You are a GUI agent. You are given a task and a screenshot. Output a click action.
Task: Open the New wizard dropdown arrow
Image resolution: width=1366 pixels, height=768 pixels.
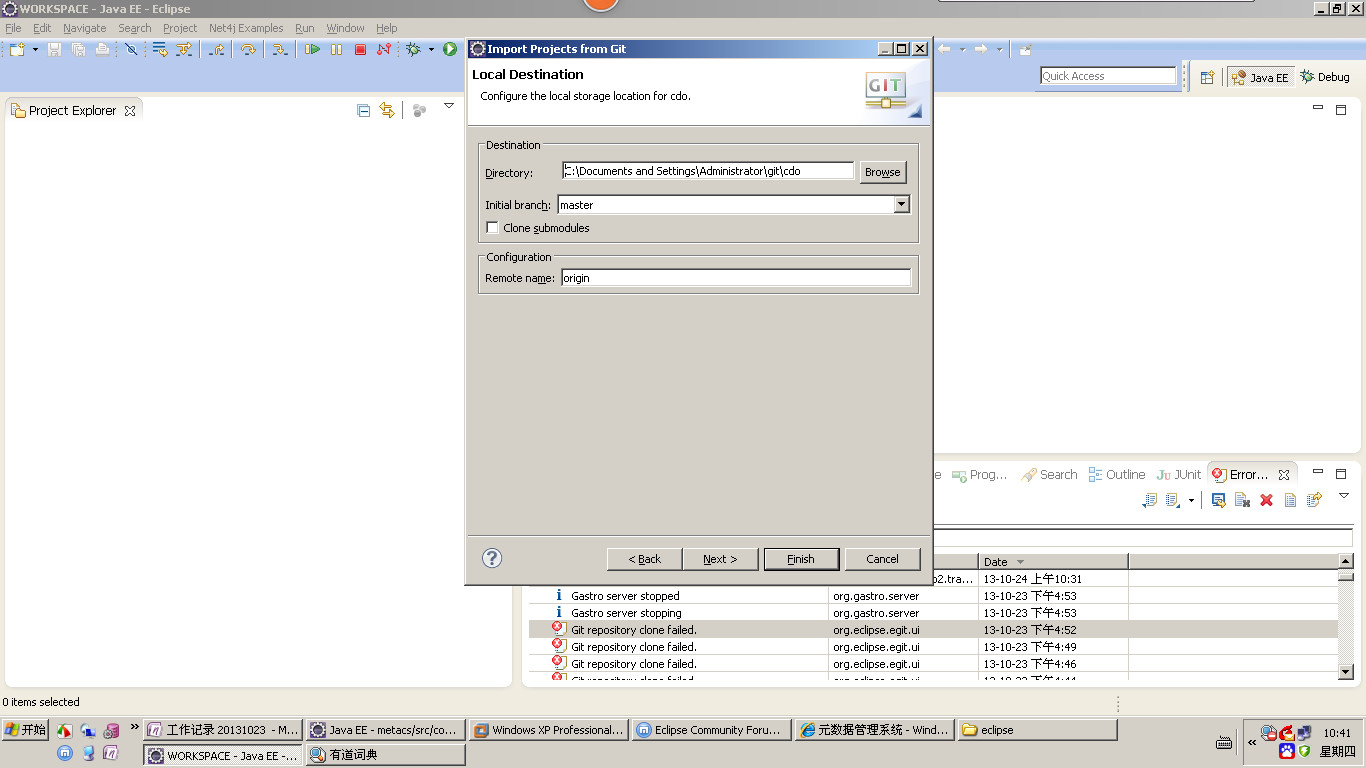click(x=35, y=49)
